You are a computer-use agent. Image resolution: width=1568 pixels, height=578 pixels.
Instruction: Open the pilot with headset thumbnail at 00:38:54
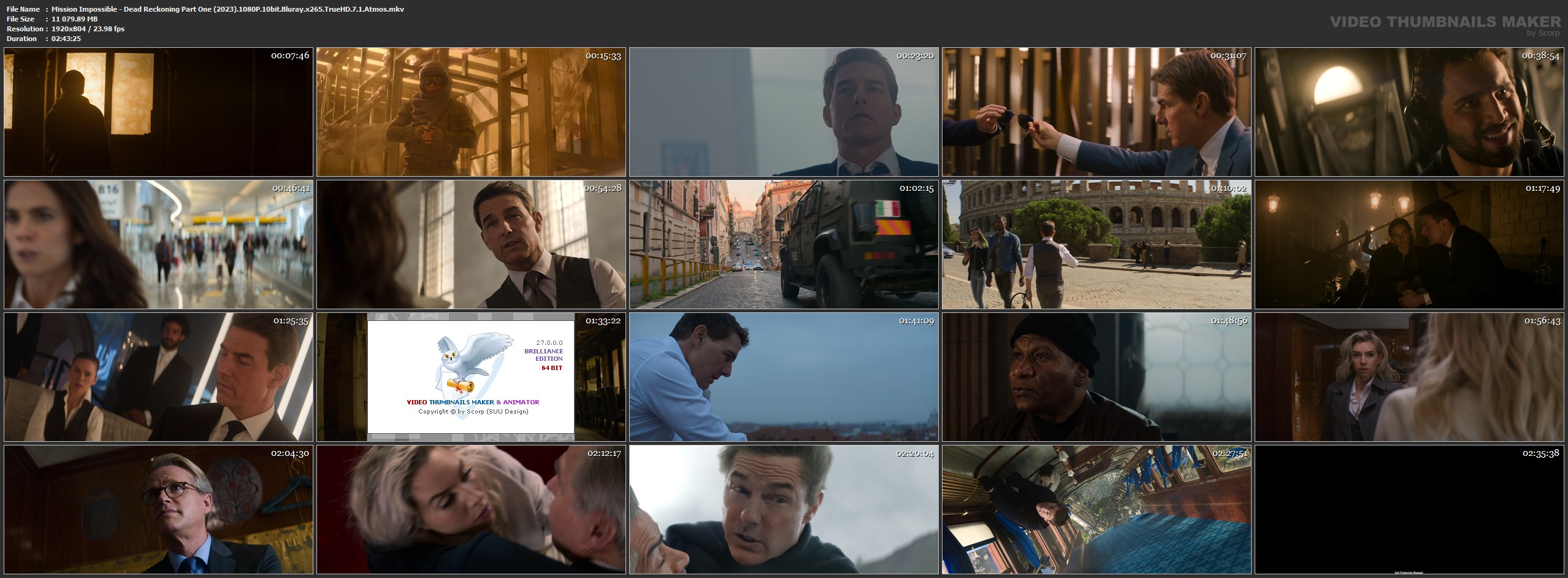coord(1409,112)
